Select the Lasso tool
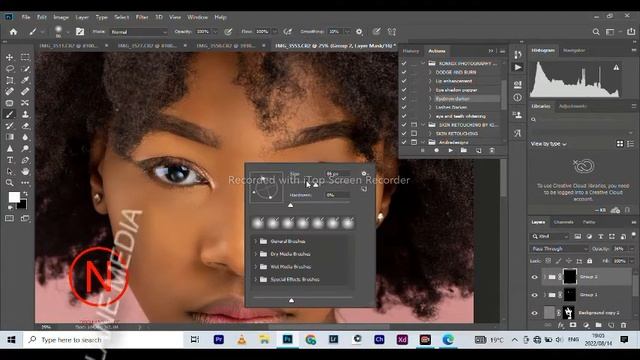 (9, 69)
